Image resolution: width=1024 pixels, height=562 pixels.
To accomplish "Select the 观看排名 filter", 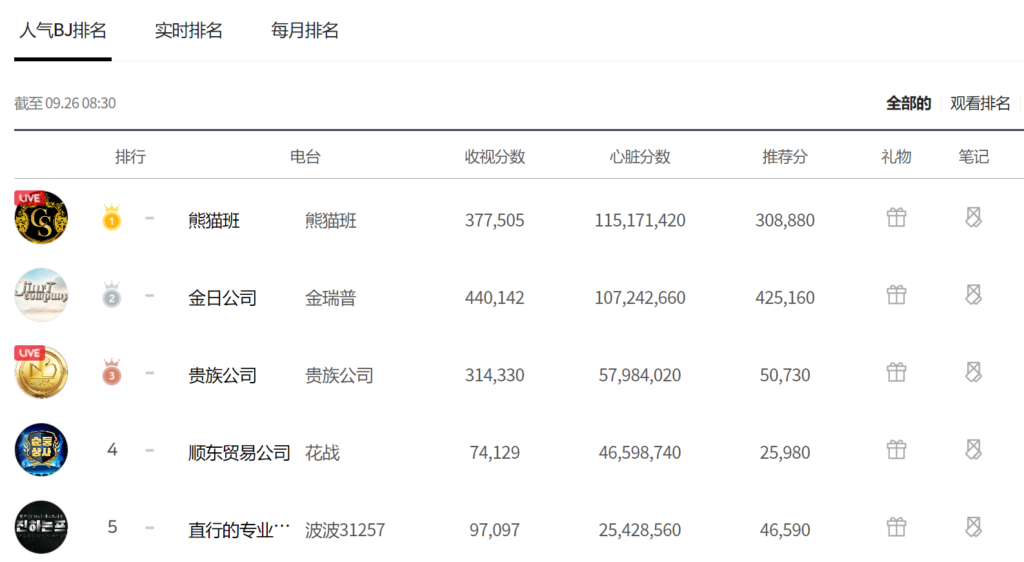I will 980,103.
